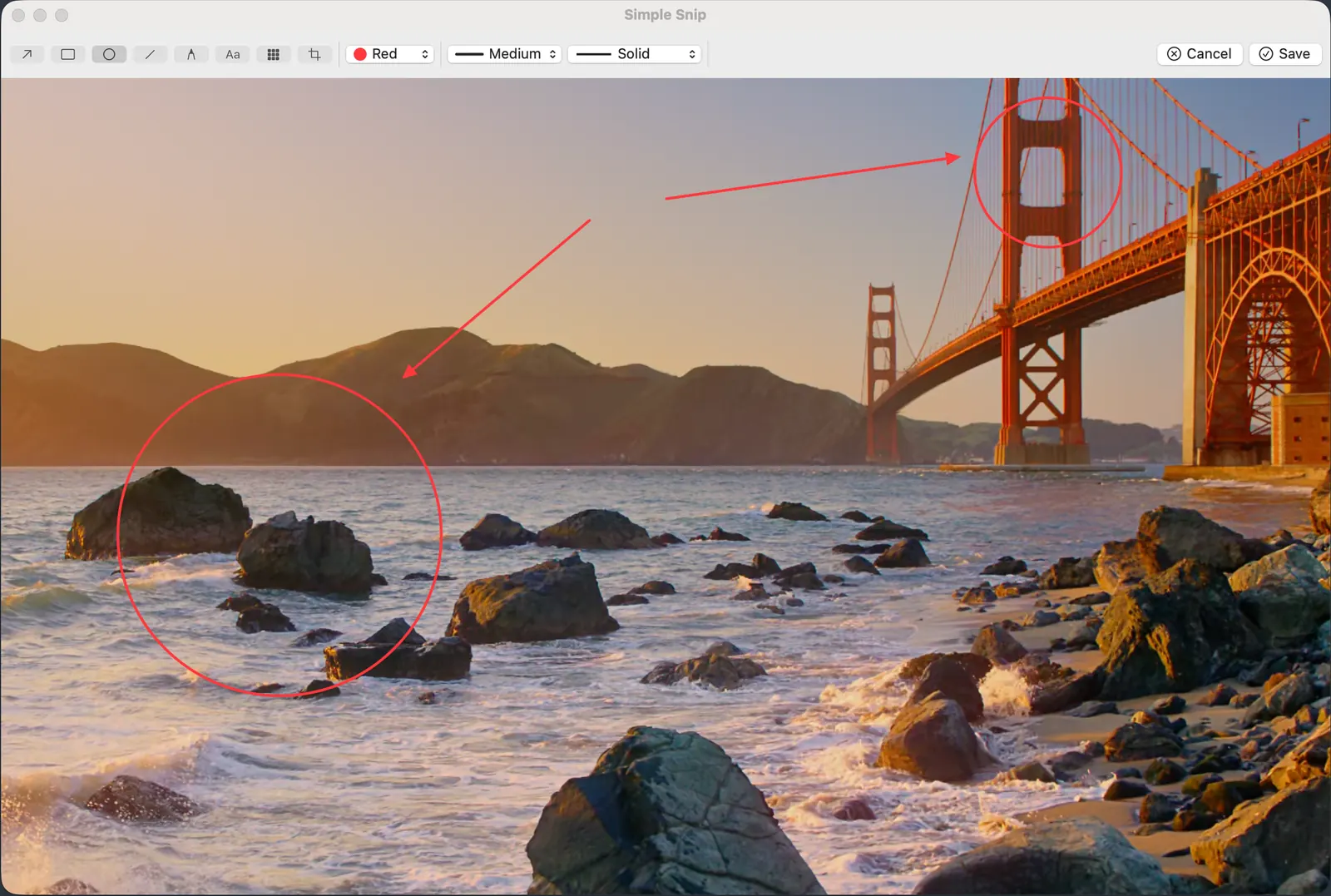Select the pixelate grid tool
This screenshot has width=1331, height=896.
point(273,54)
